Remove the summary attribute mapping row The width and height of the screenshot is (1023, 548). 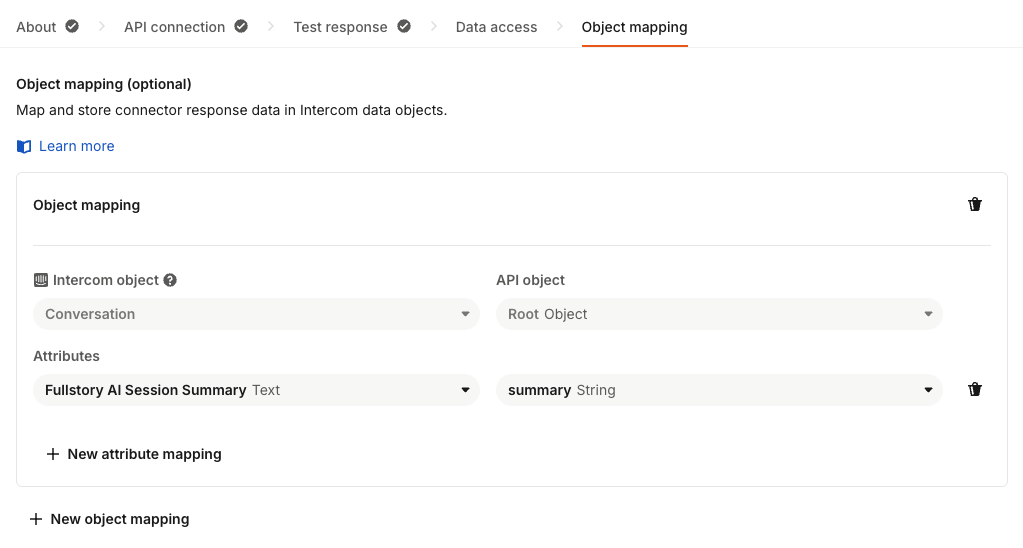(x=975, y=390)
